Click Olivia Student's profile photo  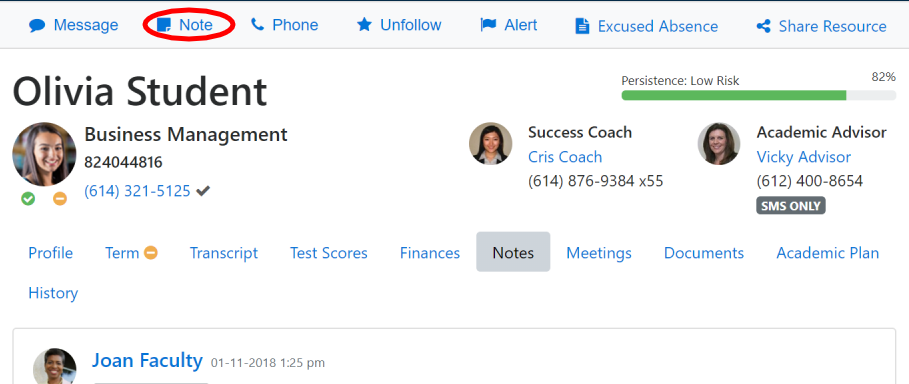[x=44, y=154]
